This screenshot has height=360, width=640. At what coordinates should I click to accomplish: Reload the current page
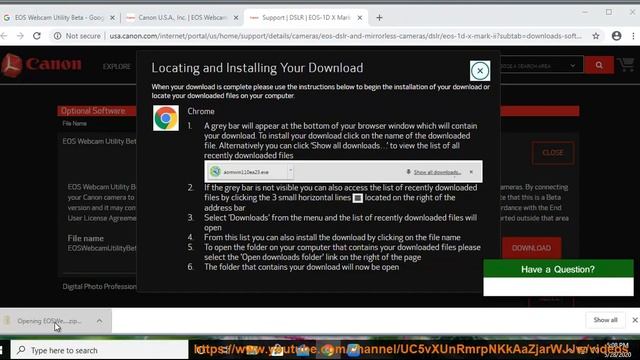pyautogui.click(x=37, y=36)
